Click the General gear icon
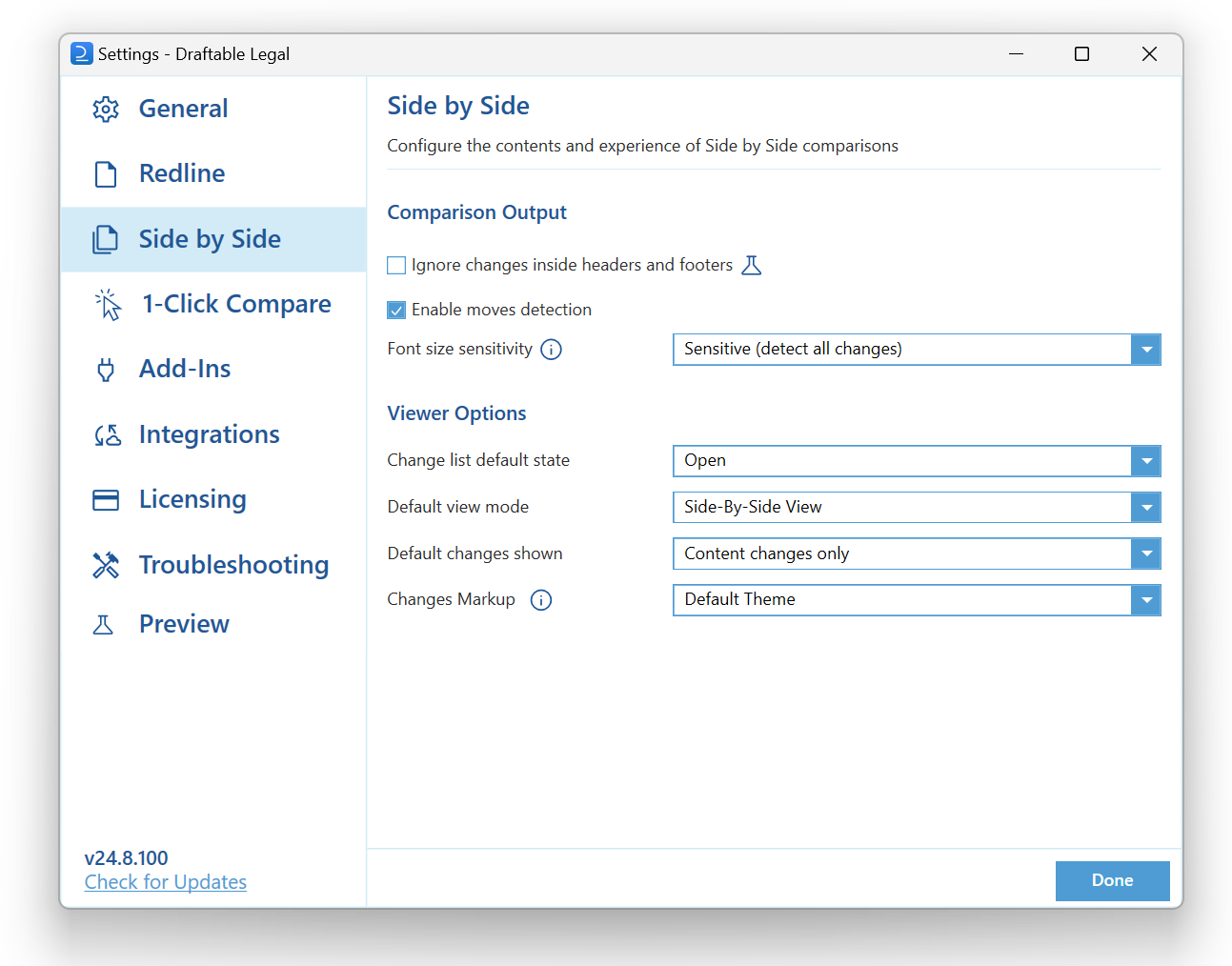Screen dimensions: 1232x966 pyautogui.click(x=106, y=110)
